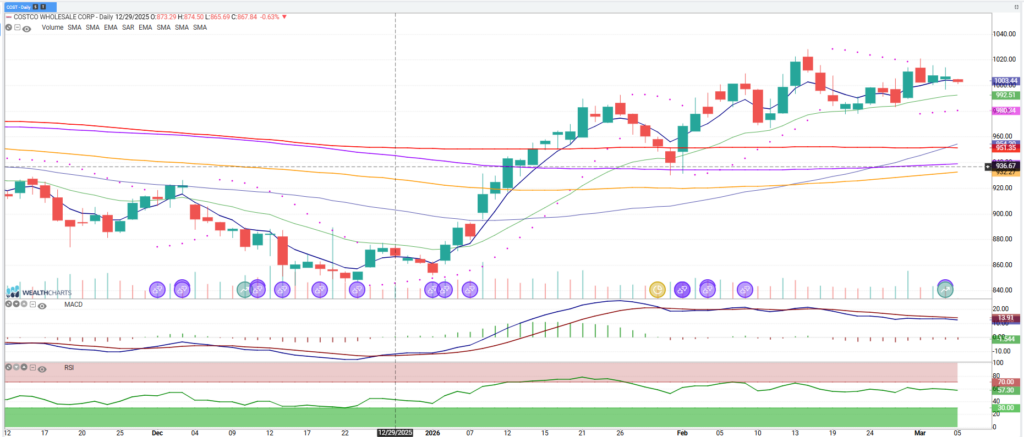Image resolution: width=1024 pixels, height=437 pixels.
Task: Click the gold earnings event marker near February
Action: (658, 289)
